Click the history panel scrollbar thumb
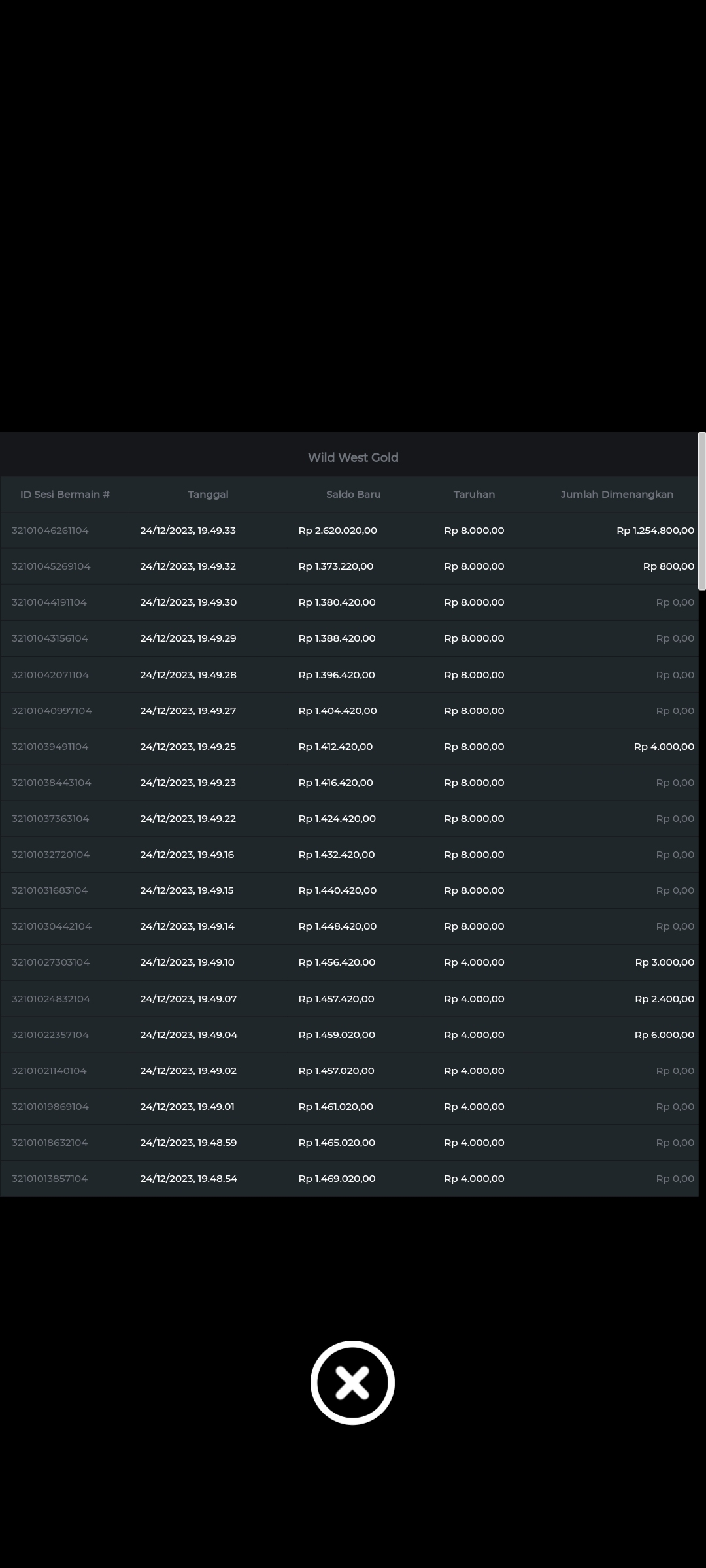 tap(702, 511)
